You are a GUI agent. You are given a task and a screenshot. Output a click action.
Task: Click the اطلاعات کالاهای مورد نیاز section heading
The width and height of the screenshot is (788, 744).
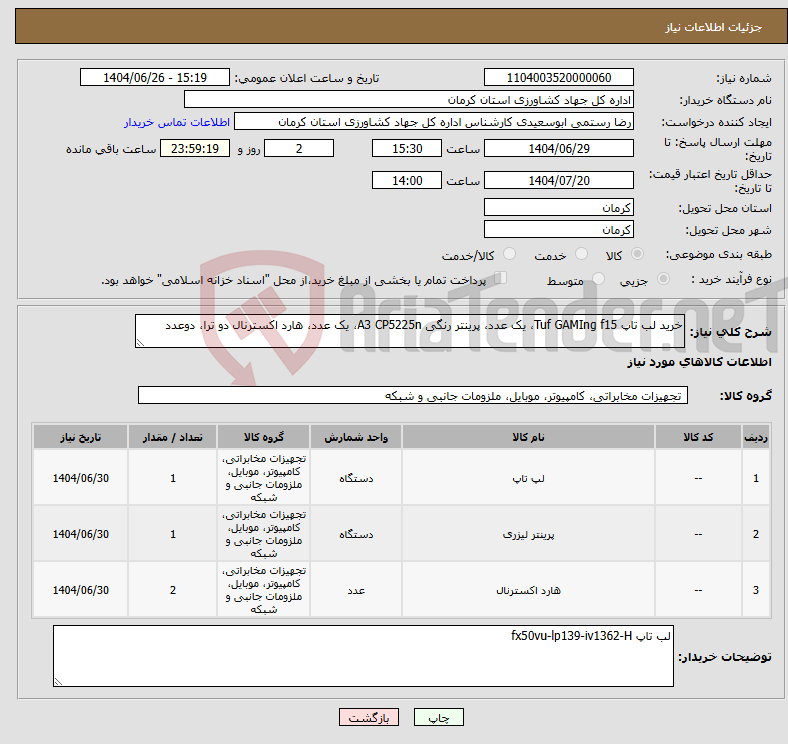699,362
